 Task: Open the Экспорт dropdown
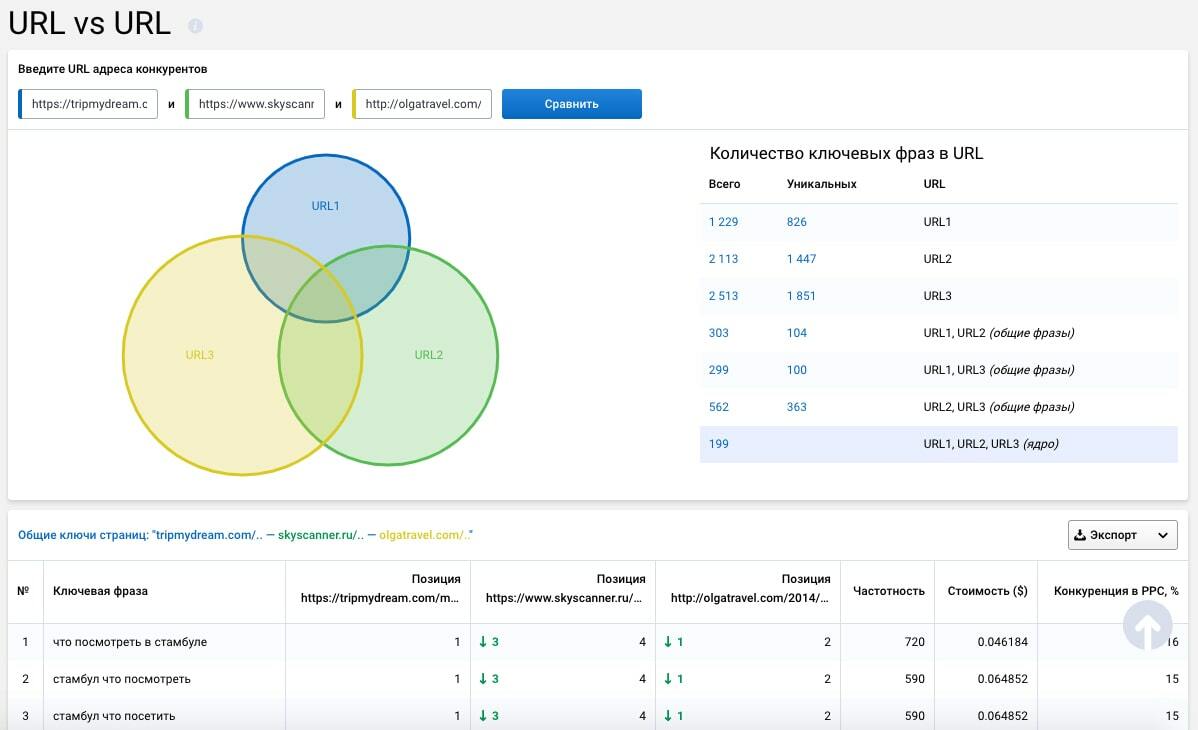tap(1122, 535)
